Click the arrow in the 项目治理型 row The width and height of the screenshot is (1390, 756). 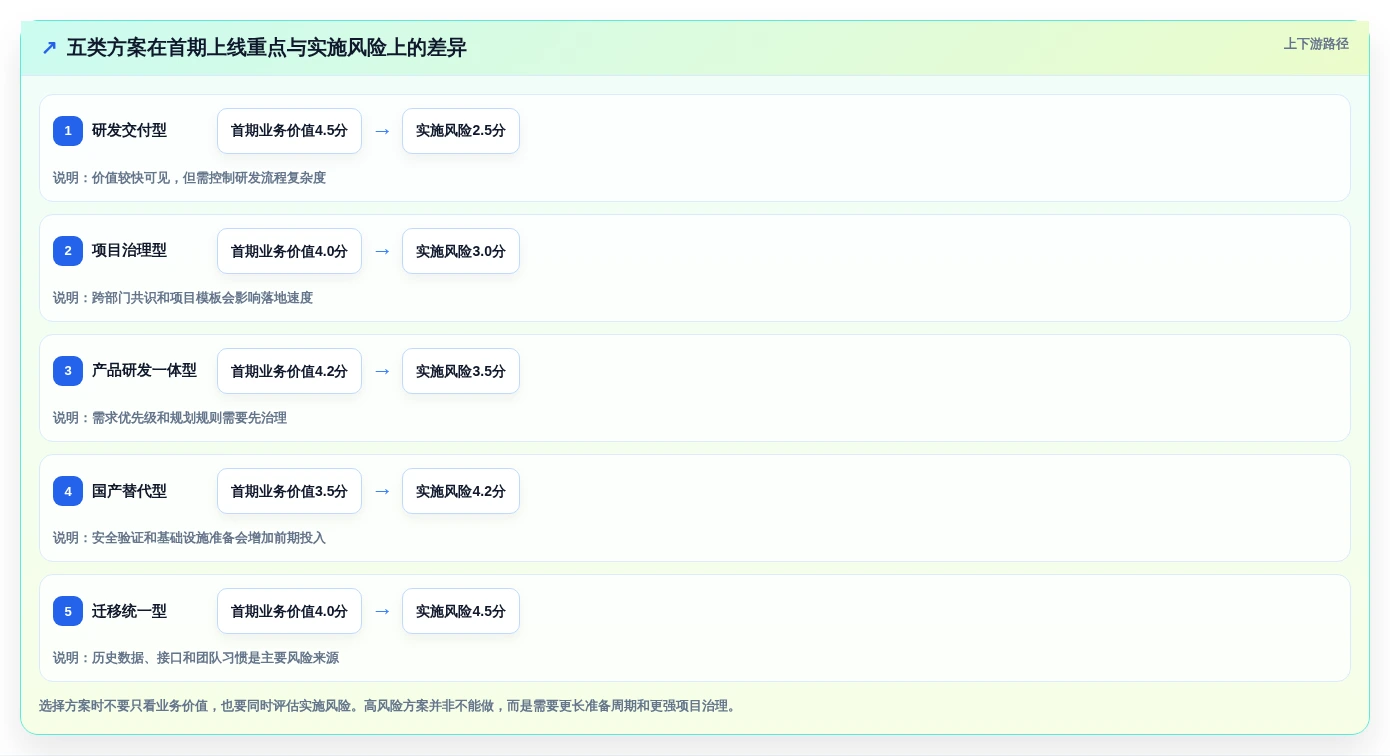[382, 251]
